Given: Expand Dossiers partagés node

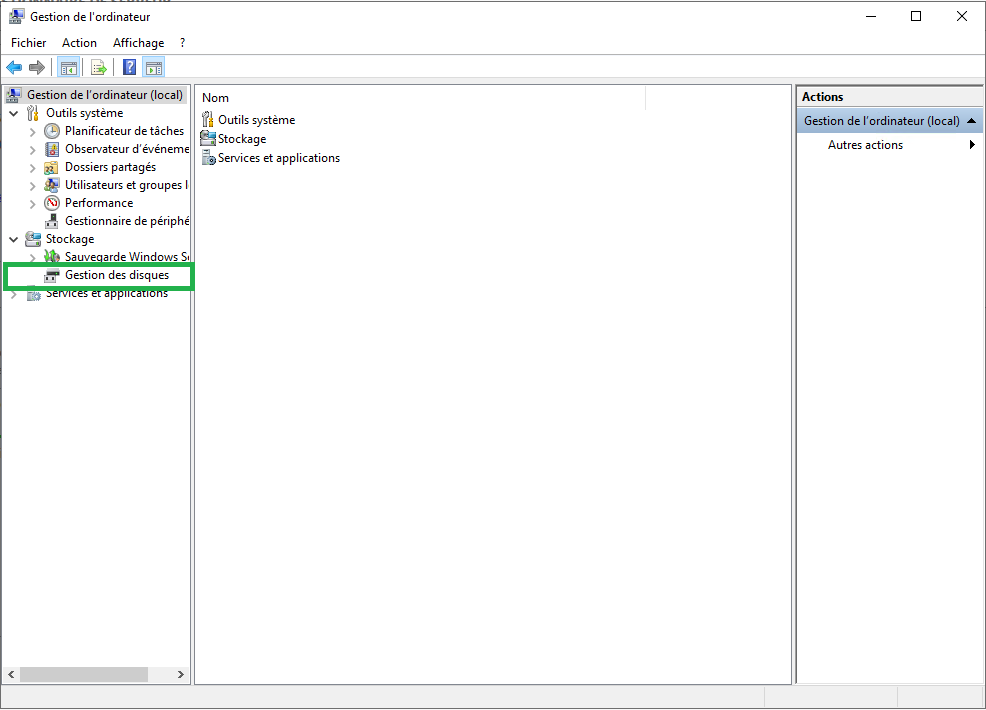Looking at the screenshot, I should (33, 168).
